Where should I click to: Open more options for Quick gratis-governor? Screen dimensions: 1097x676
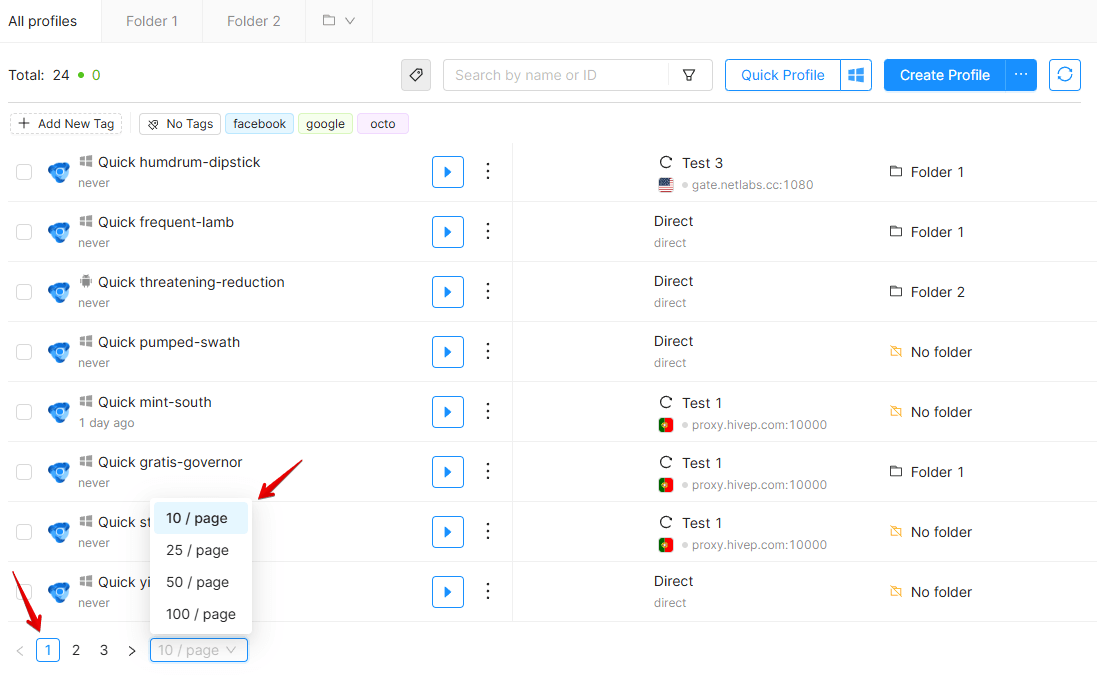pyautogui.click(x=488, y=472)
